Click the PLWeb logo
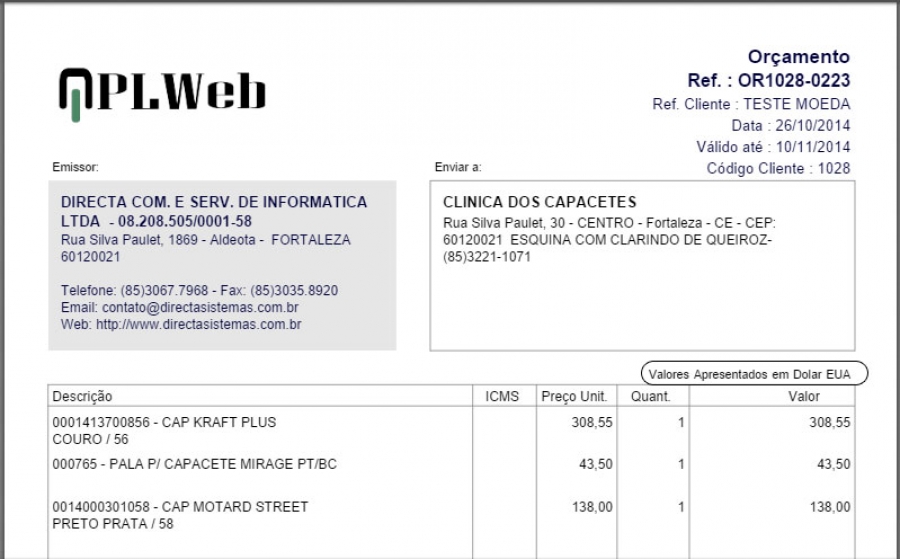 pyautogui.click(x=162, y=94)
